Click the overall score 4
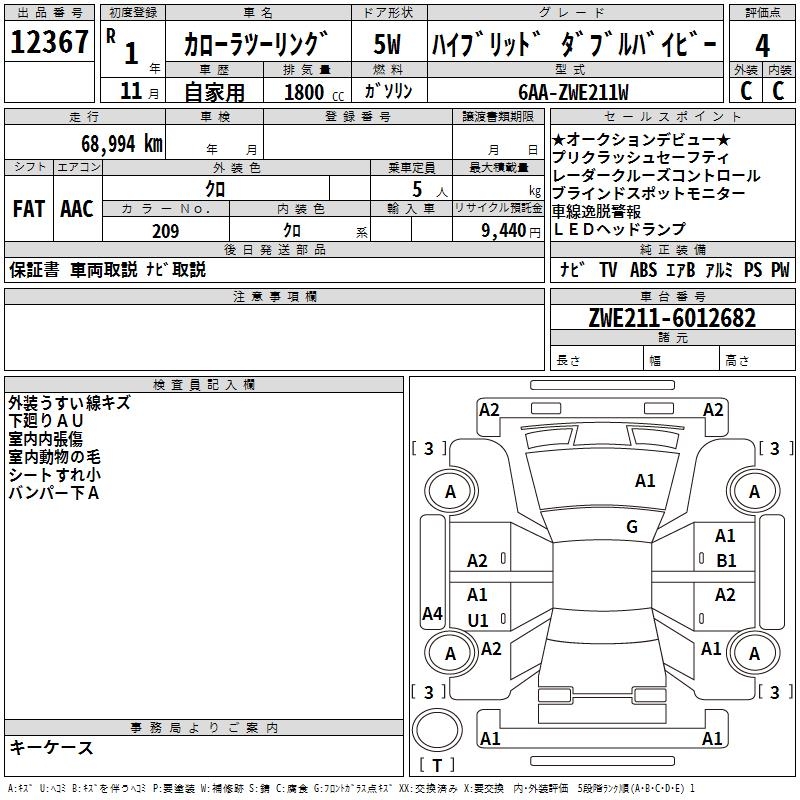This screenshot has width=800, height=800. 762,46
